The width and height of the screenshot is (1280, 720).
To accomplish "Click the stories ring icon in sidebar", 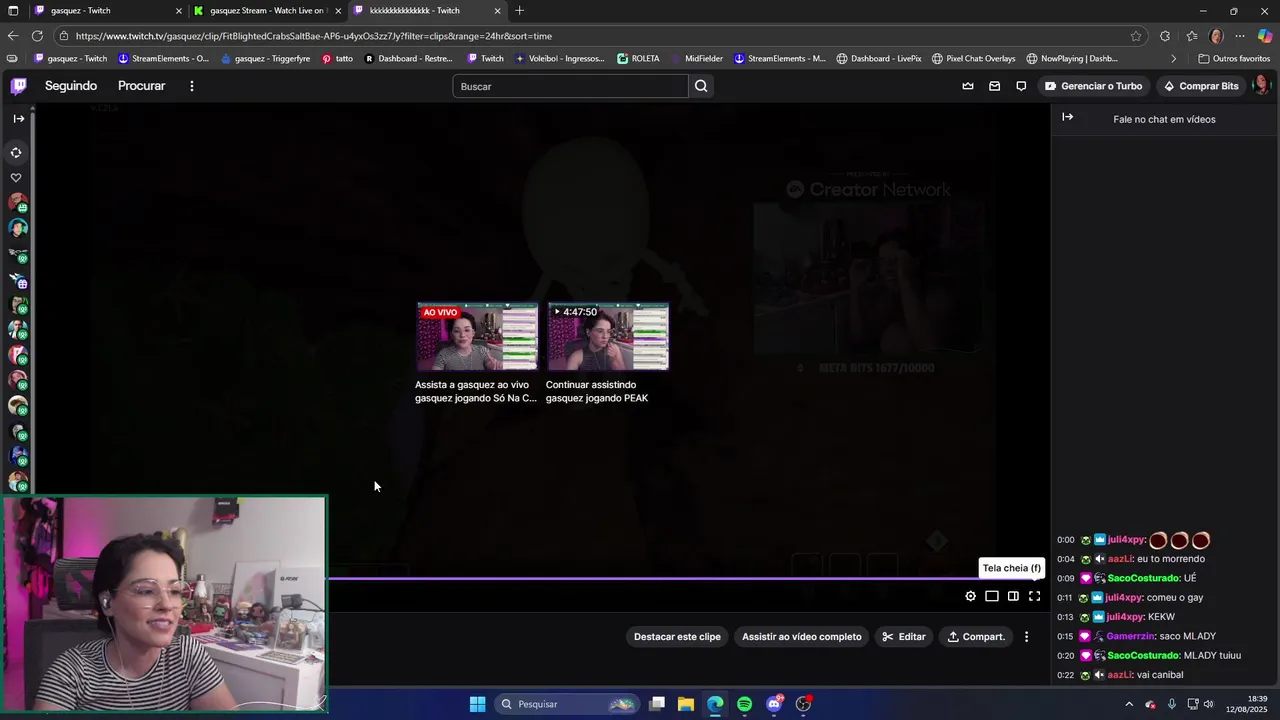I will [16, 153].
